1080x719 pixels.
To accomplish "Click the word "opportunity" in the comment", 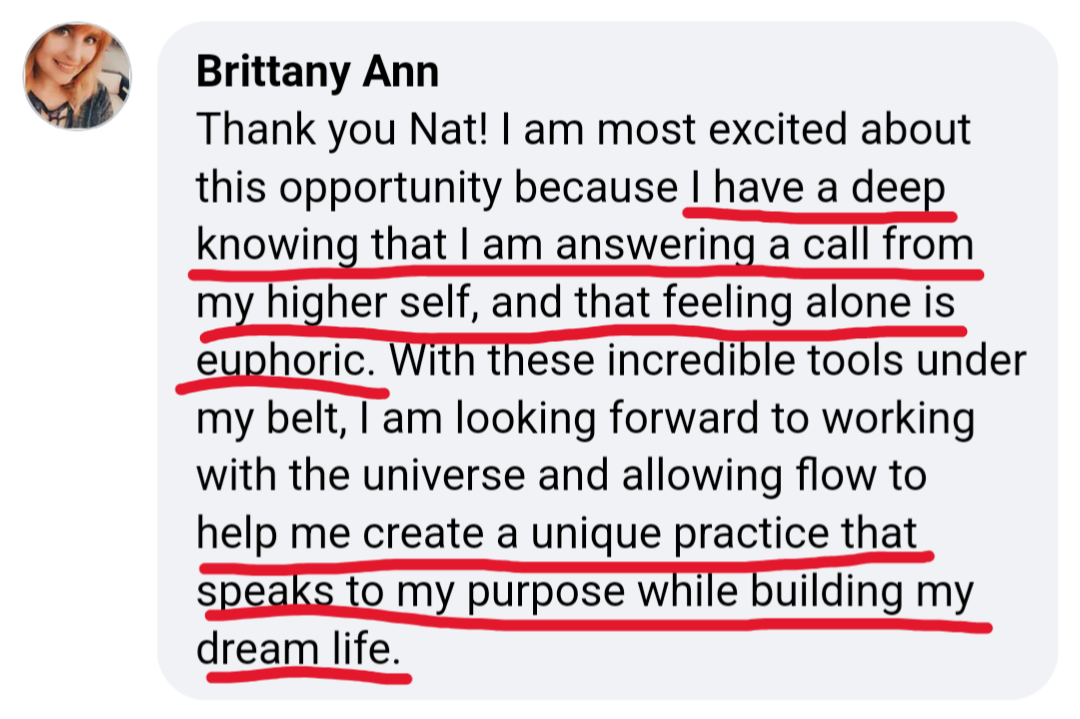I will (x=390, y=189).
